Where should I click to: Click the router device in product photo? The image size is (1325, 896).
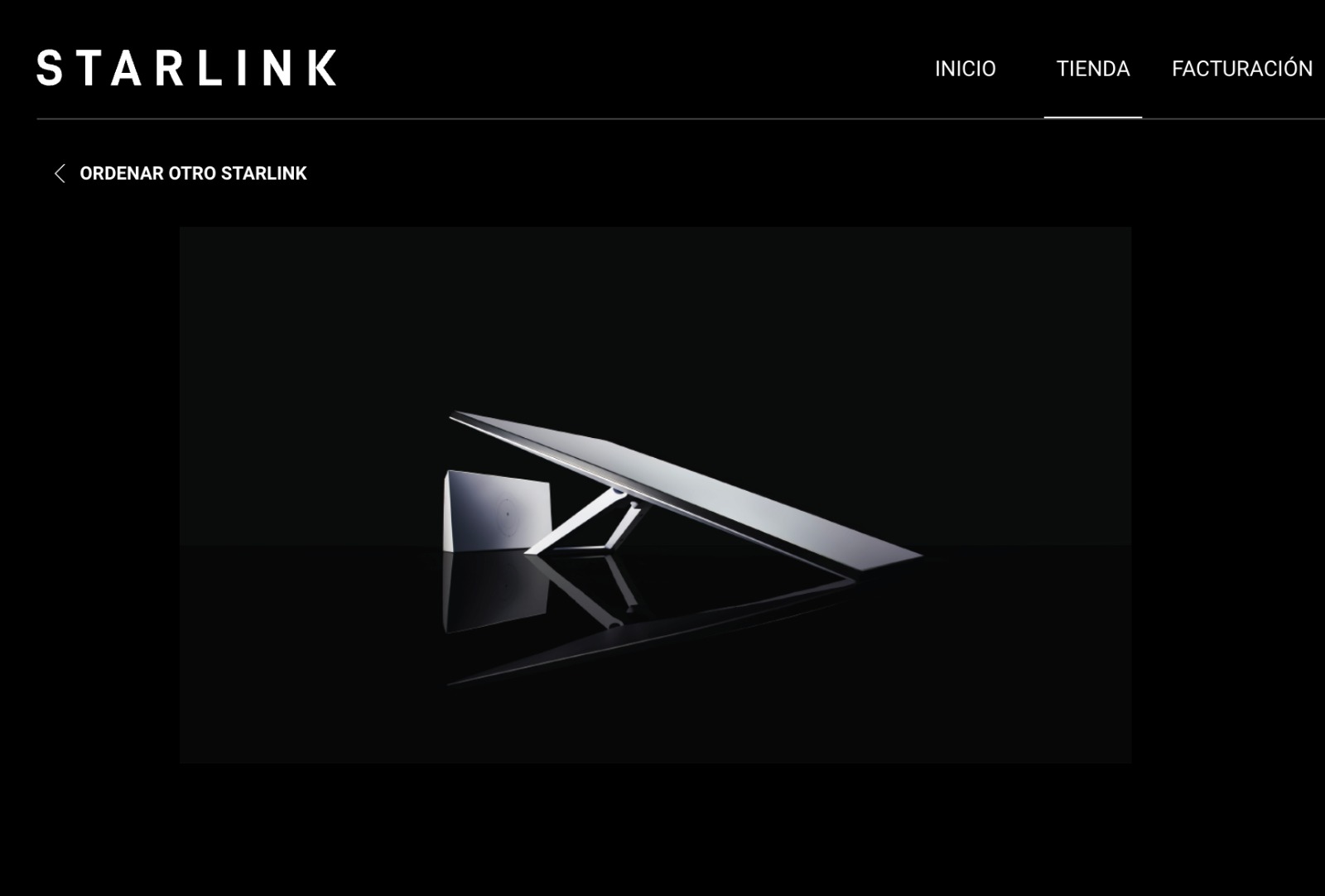click(497, 511)
